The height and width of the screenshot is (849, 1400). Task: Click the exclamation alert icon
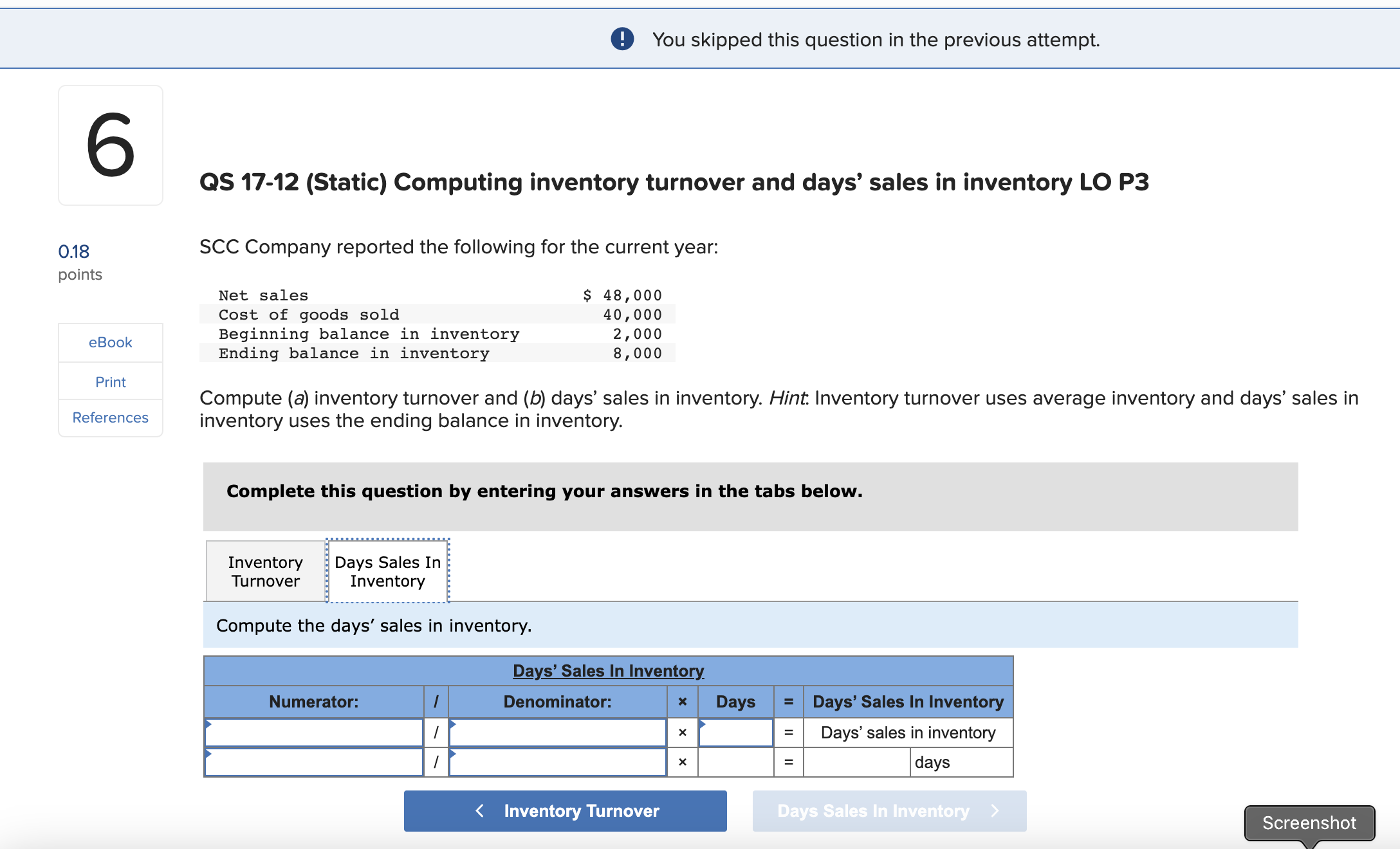(622, 39)
